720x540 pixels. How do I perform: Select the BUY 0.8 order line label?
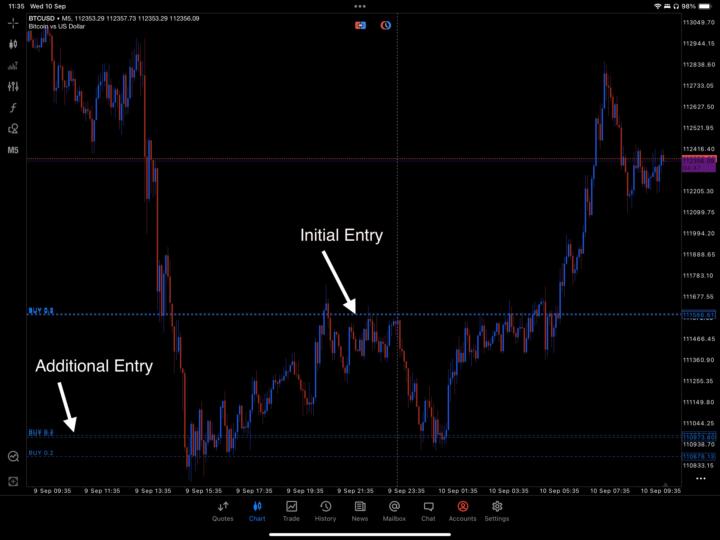click(x=41, y=311)
